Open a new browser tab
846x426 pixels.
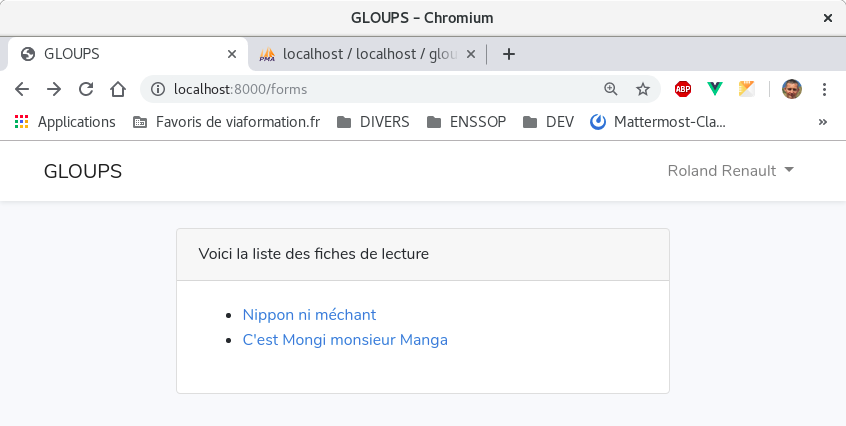[x=509, y=54]
